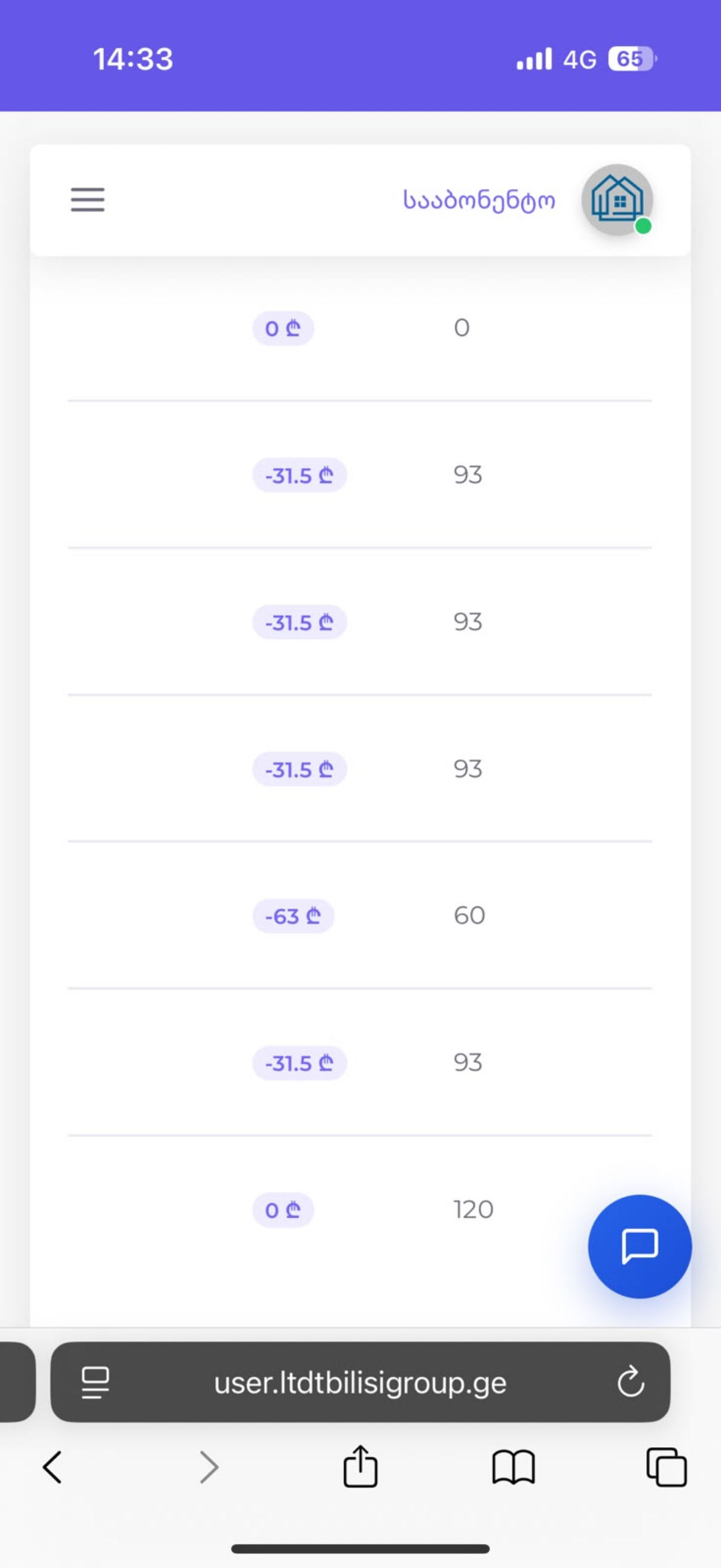Open Safari bookmarks
This screenshot has width=721, height=1568.
click(x=514, y=1467)
